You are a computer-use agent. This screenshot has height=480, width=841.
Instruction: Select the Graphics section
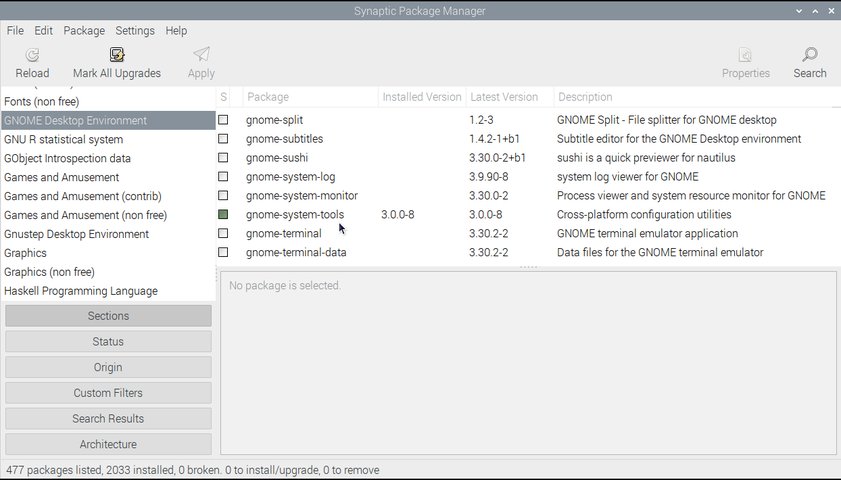coord(108,253)
